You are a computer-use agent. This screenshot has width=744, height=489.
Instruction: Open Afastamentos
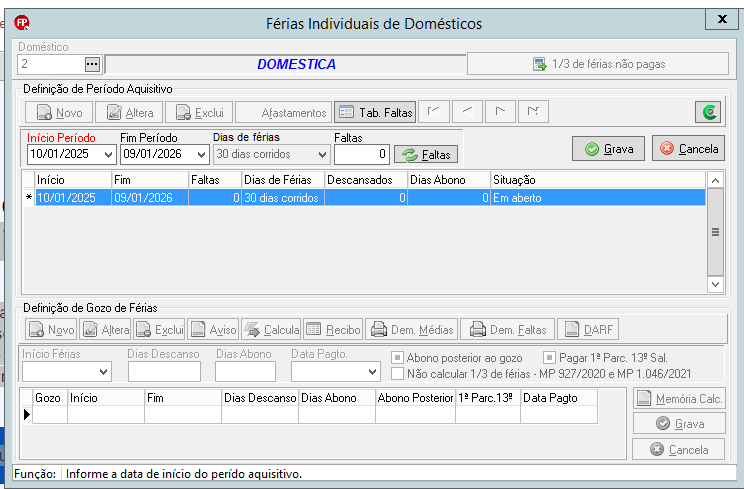coord(283,112)
